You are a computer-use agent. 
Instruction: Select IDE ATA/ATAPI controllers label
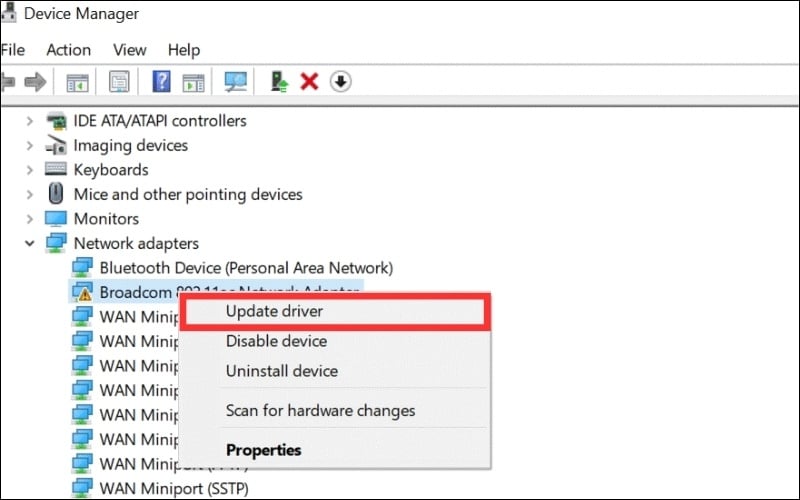pyautogui.click(x=160, y=121)
